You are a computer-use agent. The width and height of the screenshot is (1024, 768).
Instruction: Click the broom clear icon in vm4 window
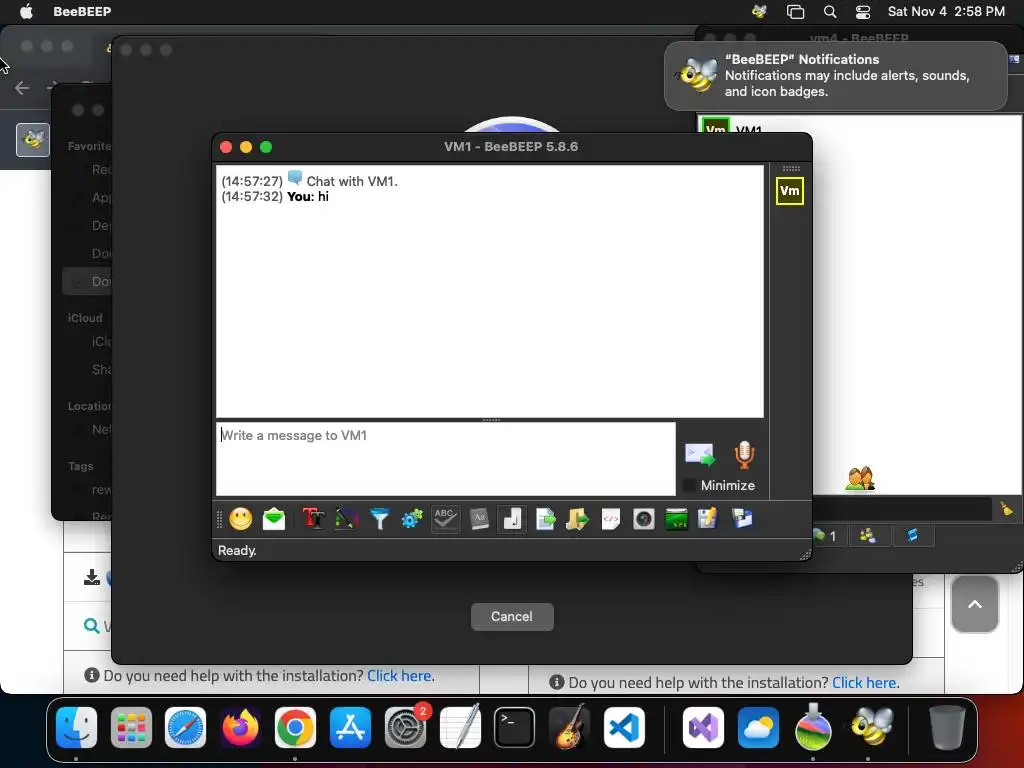(x=1006, y=509)
